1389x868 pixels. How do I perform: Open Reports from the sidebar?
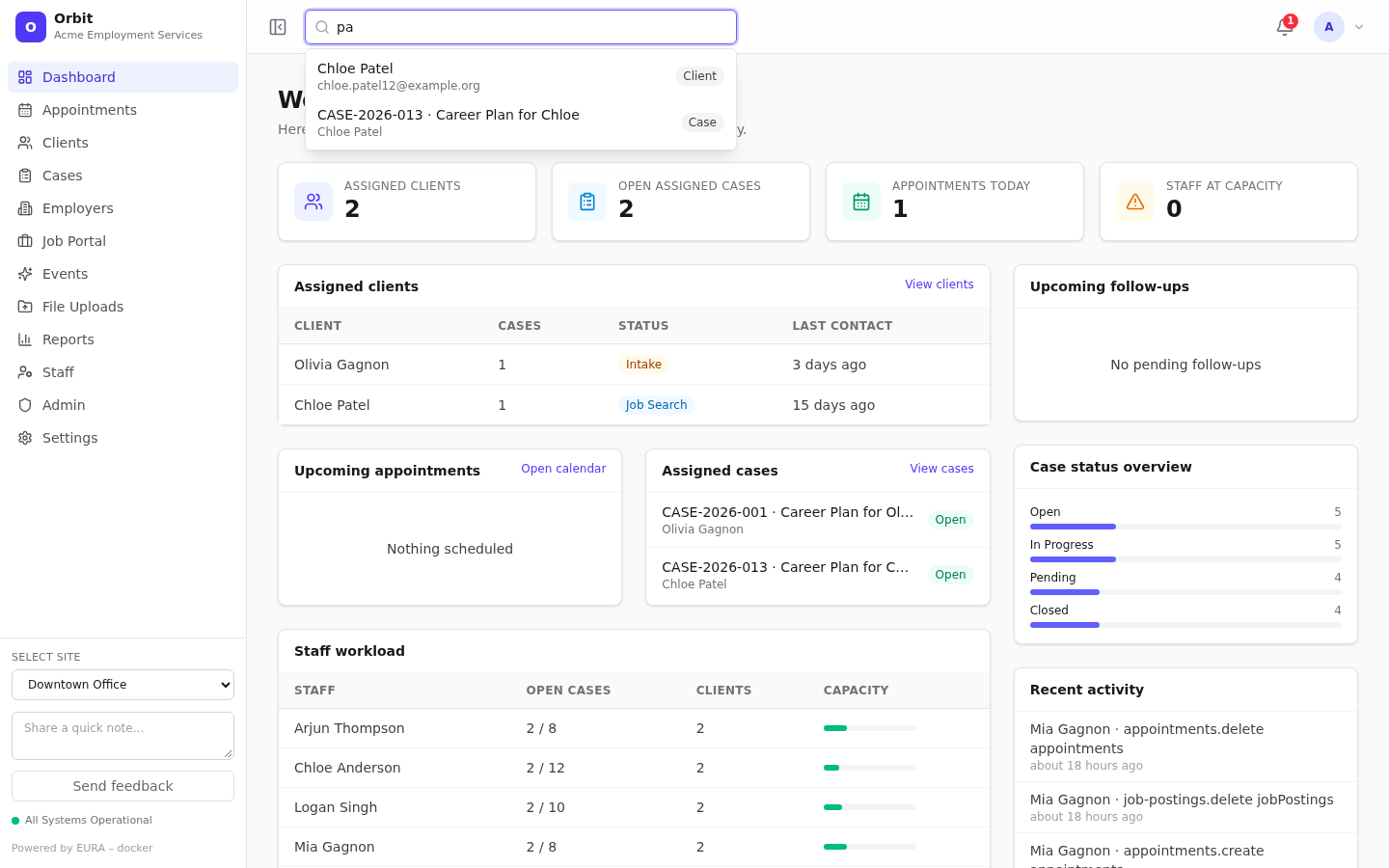(x=123, y=339)
